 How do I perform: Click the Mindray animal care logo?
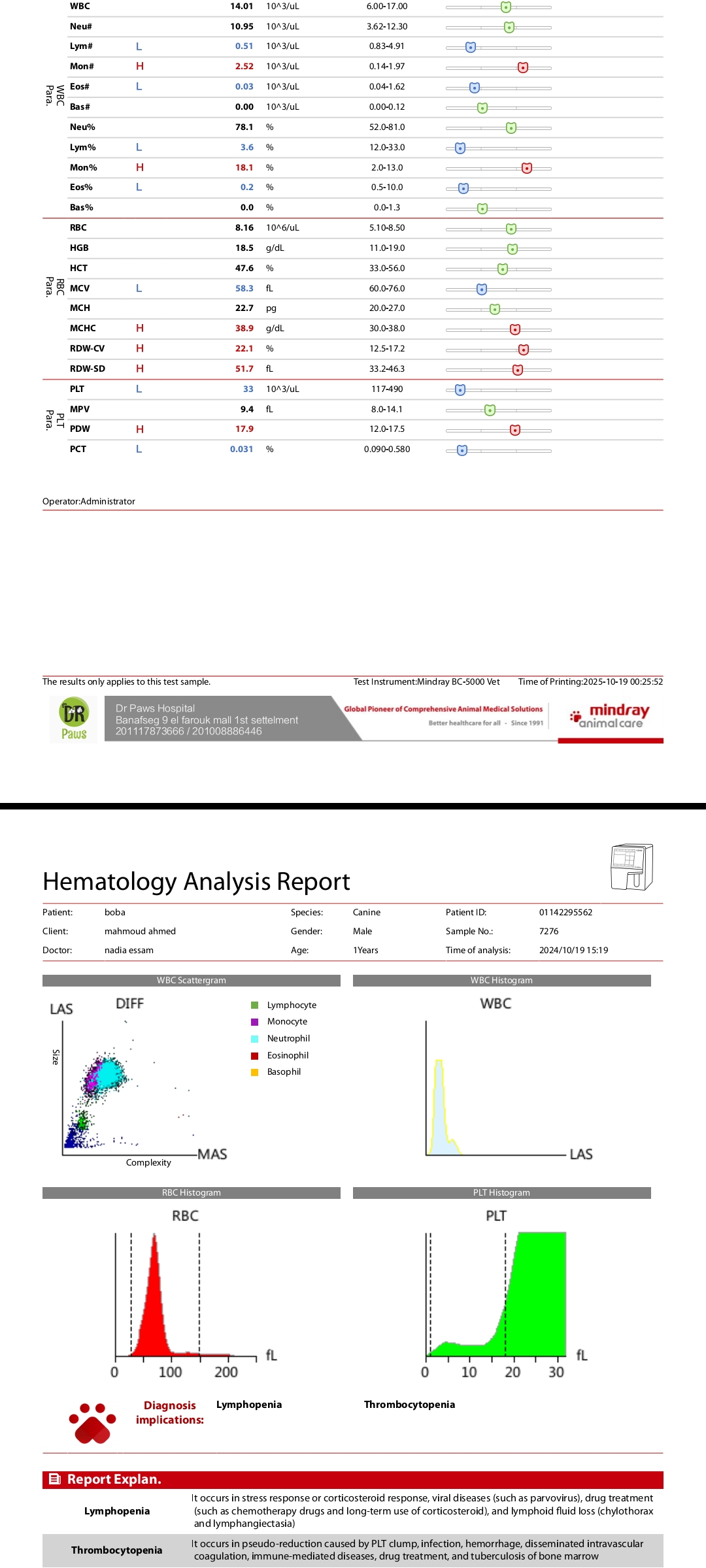(x=611, y=716)
